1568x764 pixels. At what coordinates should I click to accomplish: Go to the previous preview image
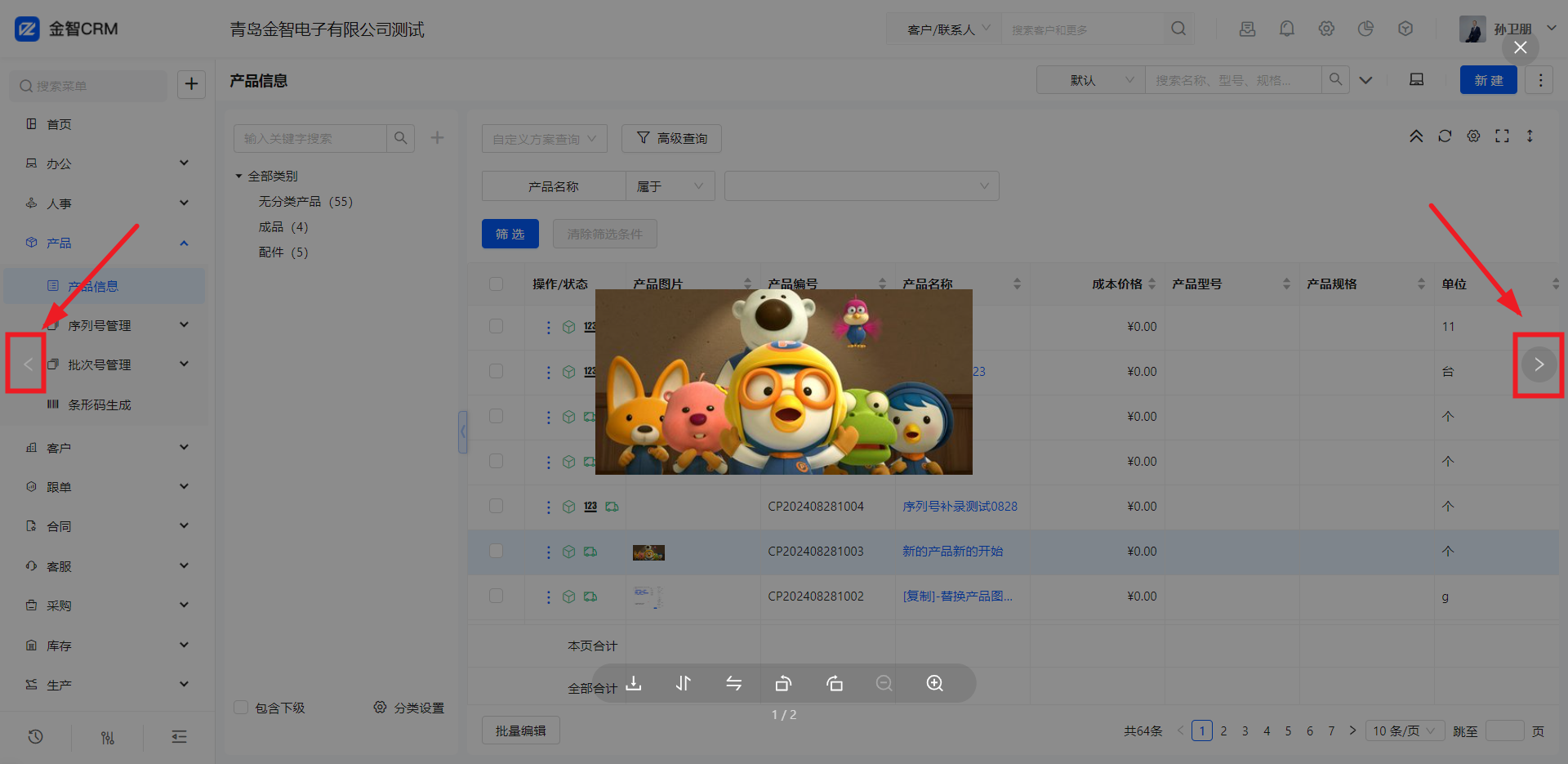pyautogui.click(x=28, y=364)
